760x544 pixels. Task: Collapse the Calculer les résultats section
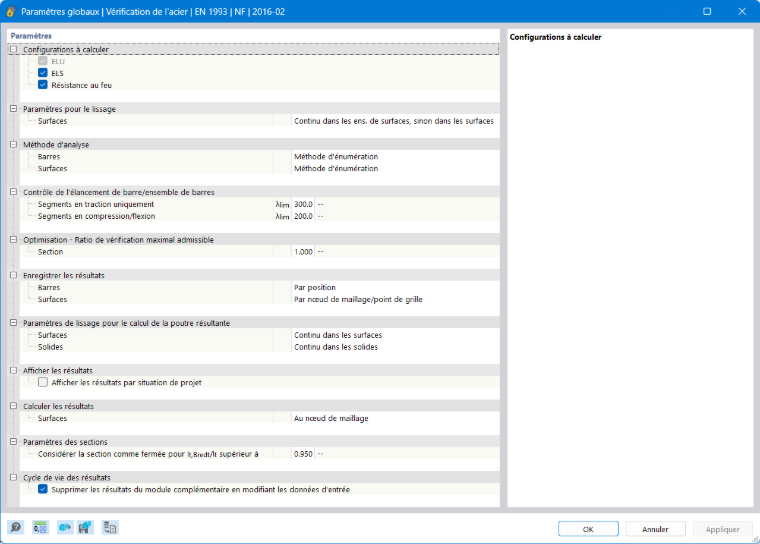click(14, 406)
